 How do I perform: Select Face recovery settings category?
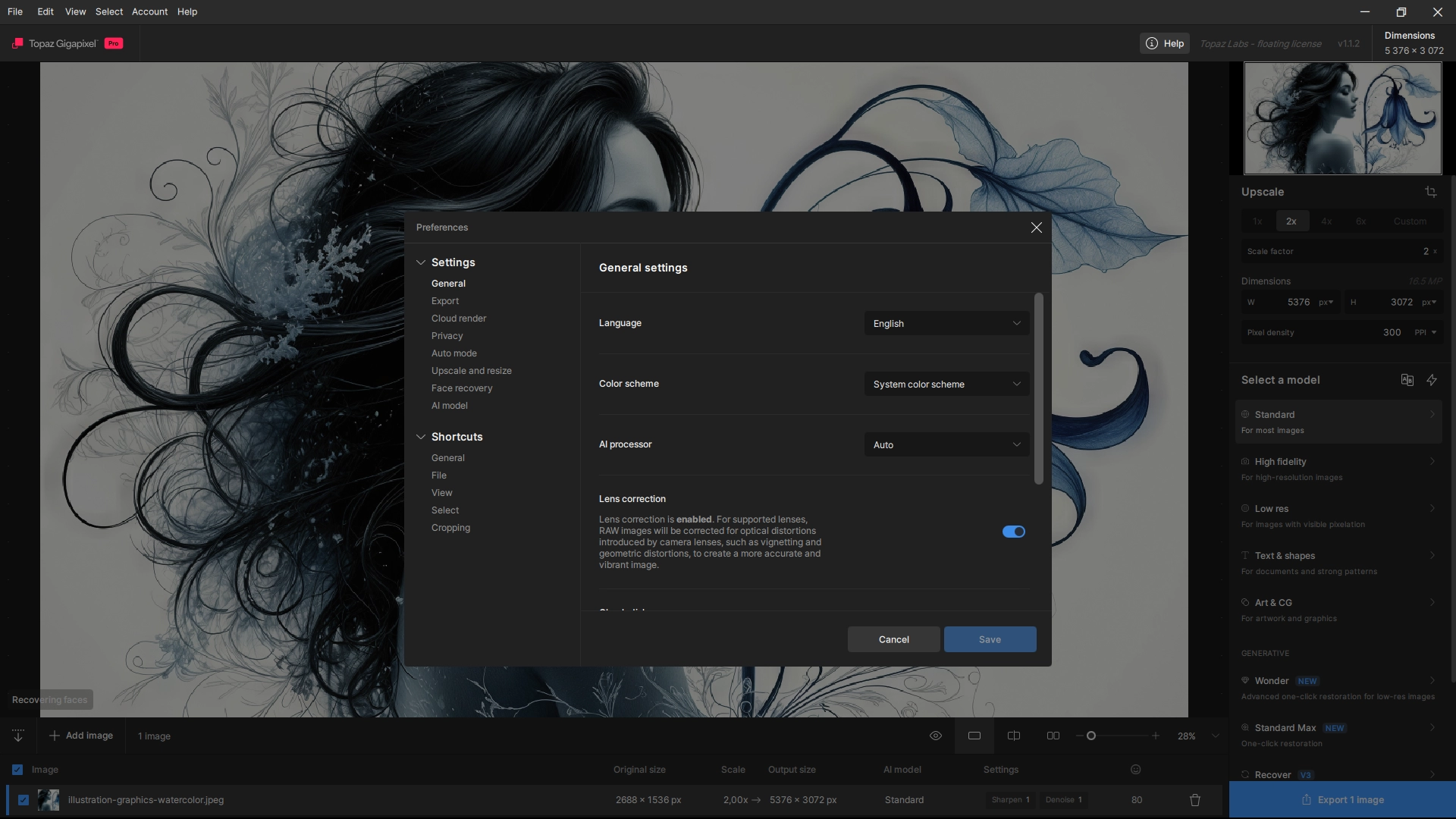click(462, 388)
